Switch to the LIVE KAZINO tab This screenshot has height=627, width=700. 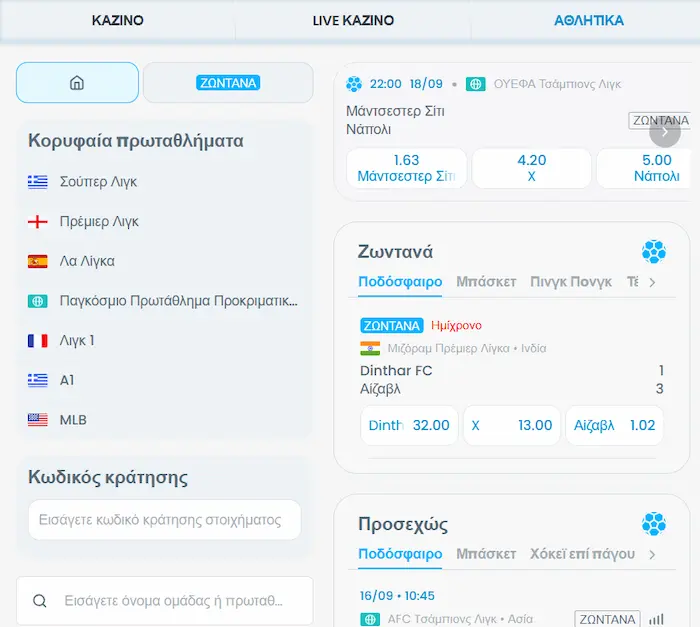[353, 20]
